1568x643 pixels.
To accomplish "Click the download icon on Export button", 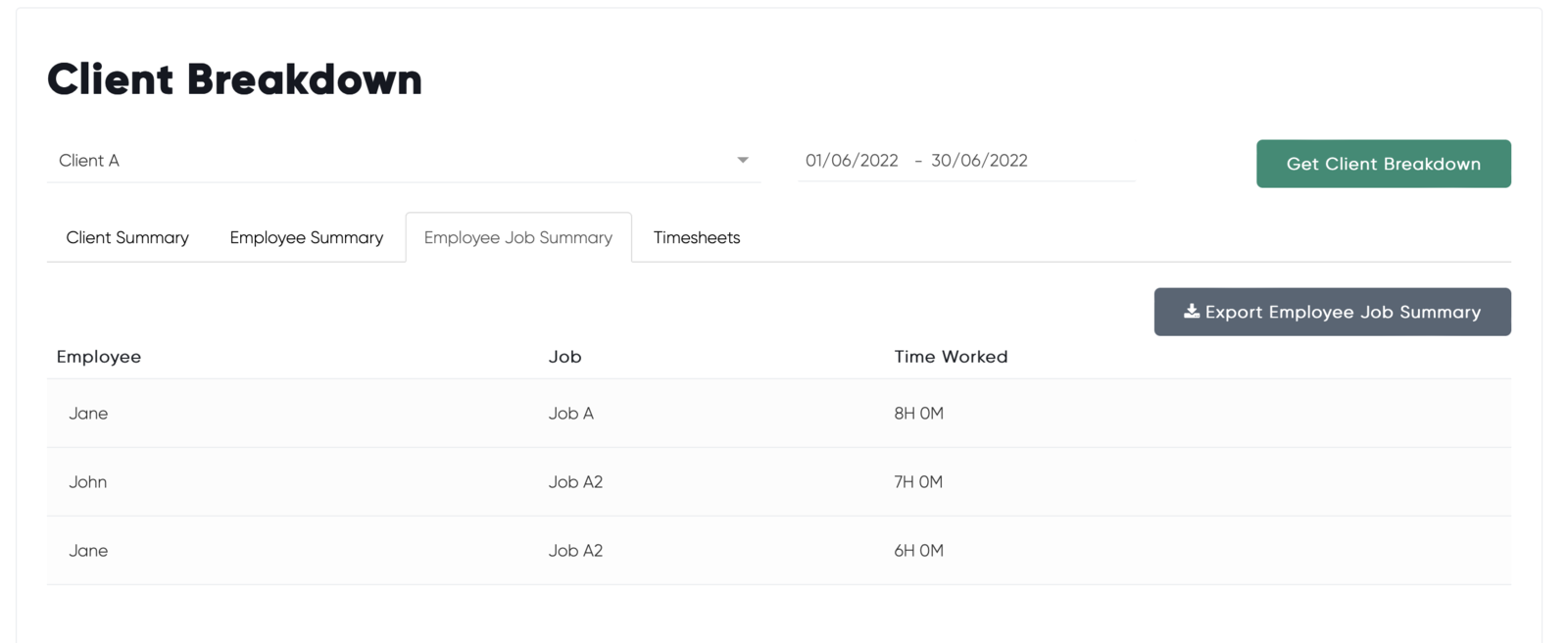I will click(1192, 311).
